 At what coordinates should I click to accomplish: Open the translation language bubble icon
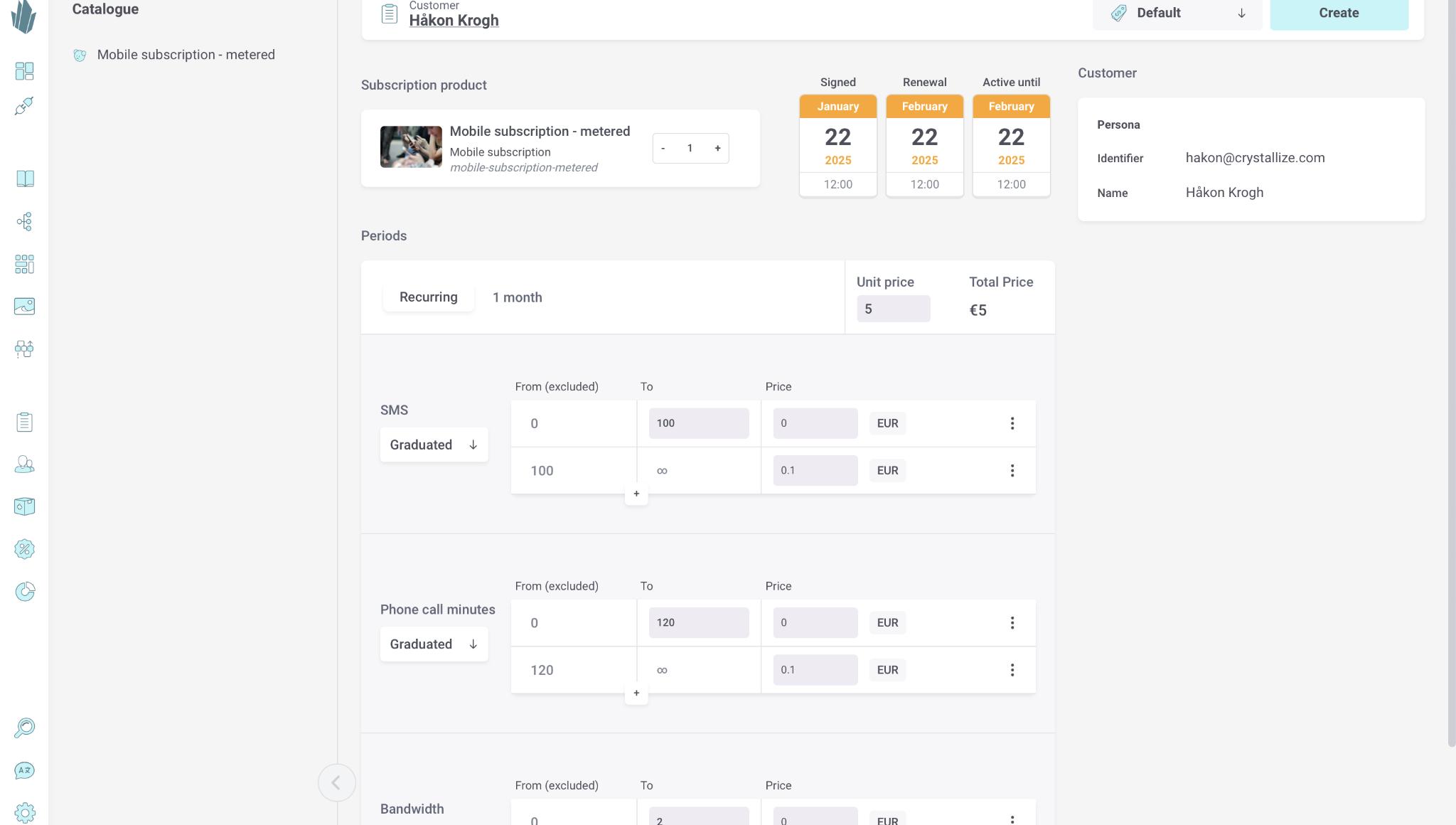(x=24, y=770)
